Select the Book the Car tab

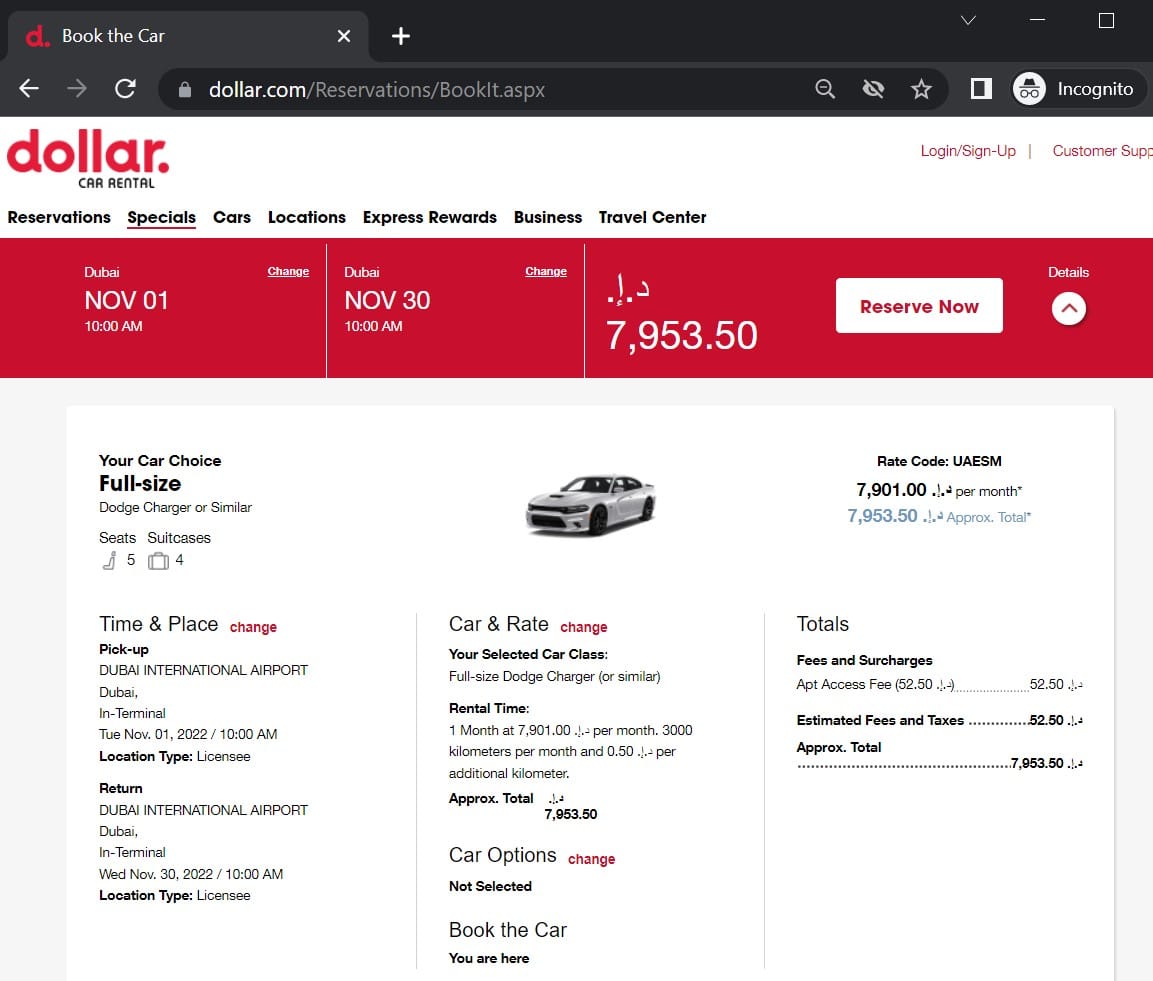pyautogui.click(x=188, y=35)
